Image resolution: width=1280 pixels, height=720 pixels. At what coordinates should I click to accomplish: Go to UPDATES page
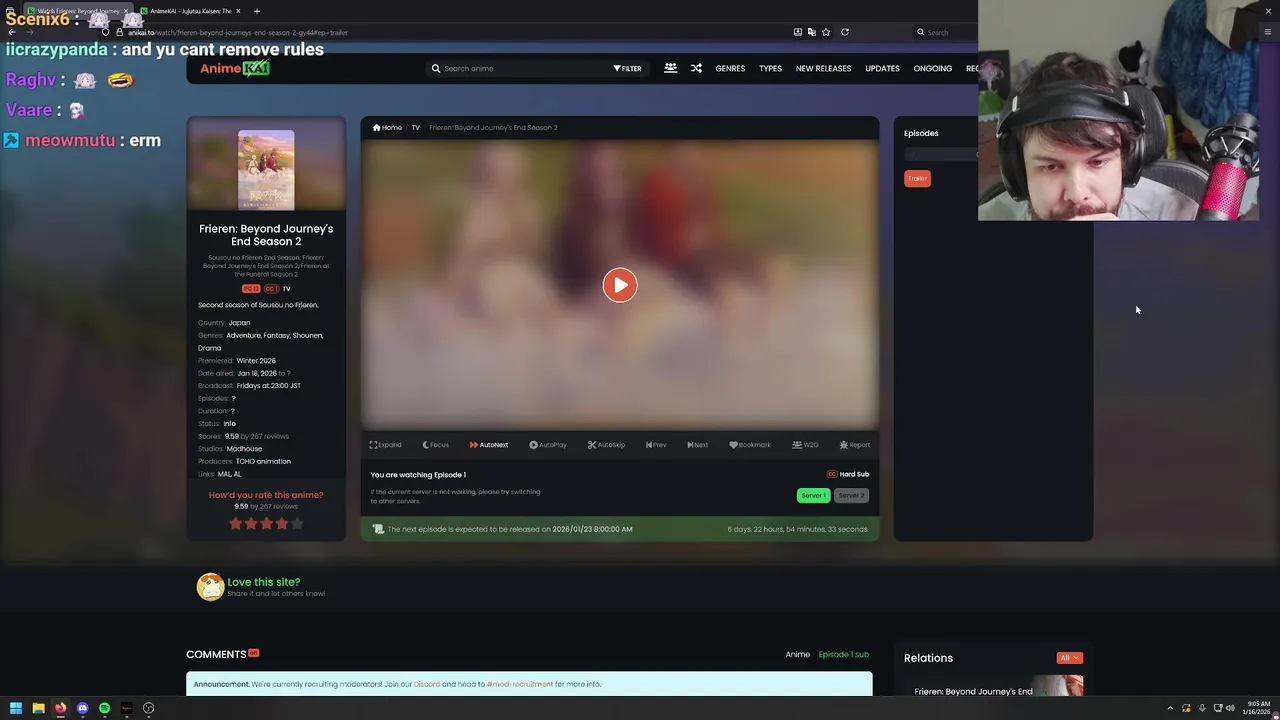(x=882, y=69)
